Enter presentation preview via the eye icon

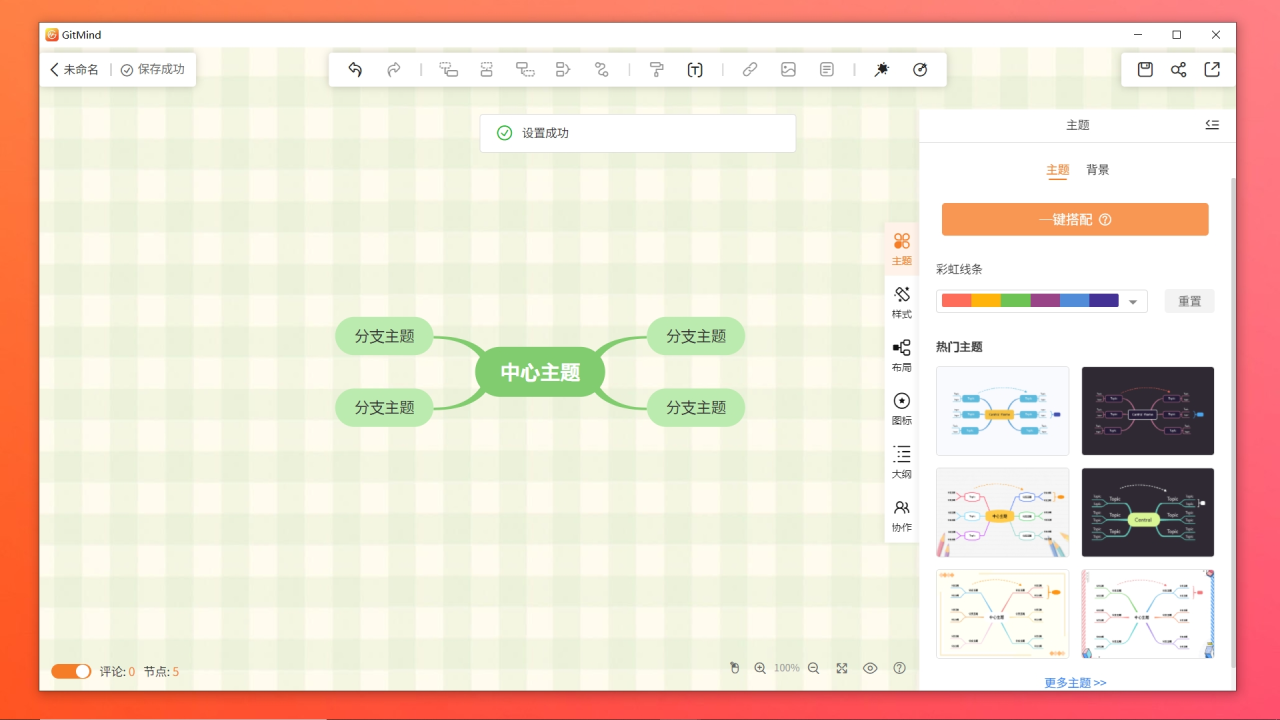coord(870,668)
